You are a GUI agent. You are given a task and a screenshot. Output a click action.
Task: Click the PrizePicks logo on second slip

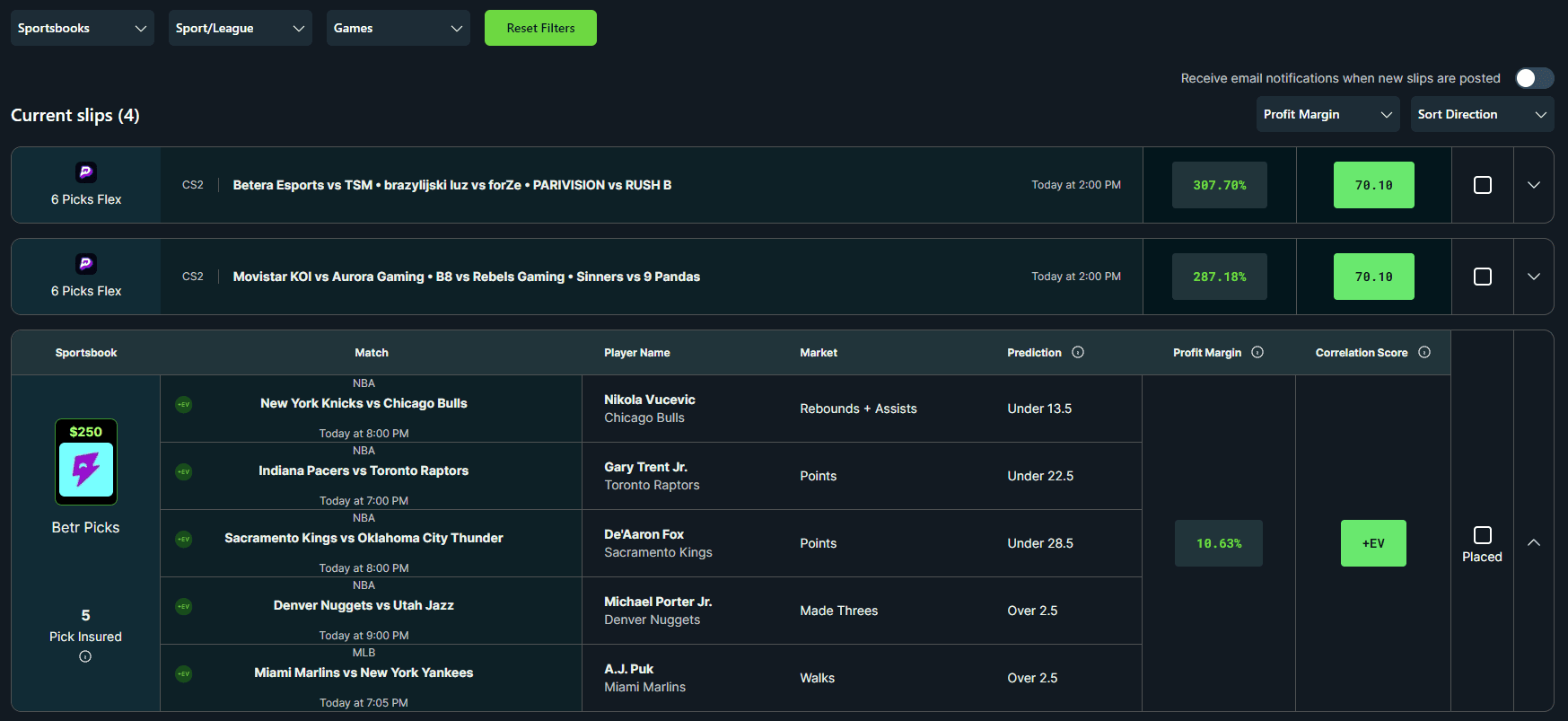86,264
